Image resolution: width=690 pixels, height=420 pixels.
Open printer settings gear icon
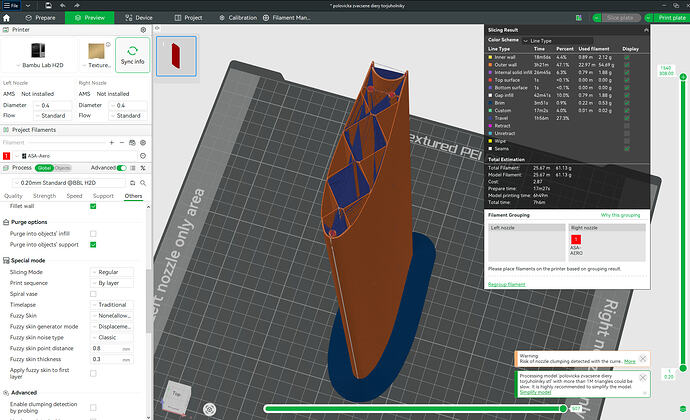point(143,30)
